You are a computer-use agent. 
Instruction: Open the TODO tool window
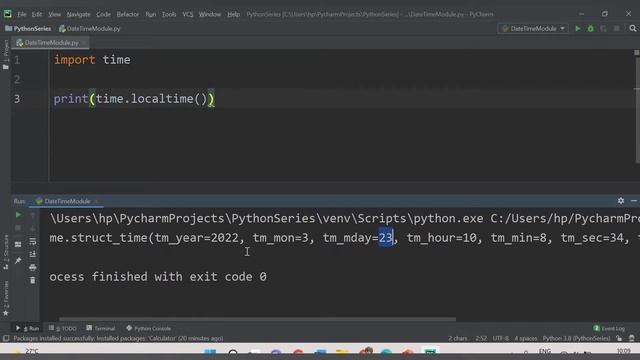point(62,328)
